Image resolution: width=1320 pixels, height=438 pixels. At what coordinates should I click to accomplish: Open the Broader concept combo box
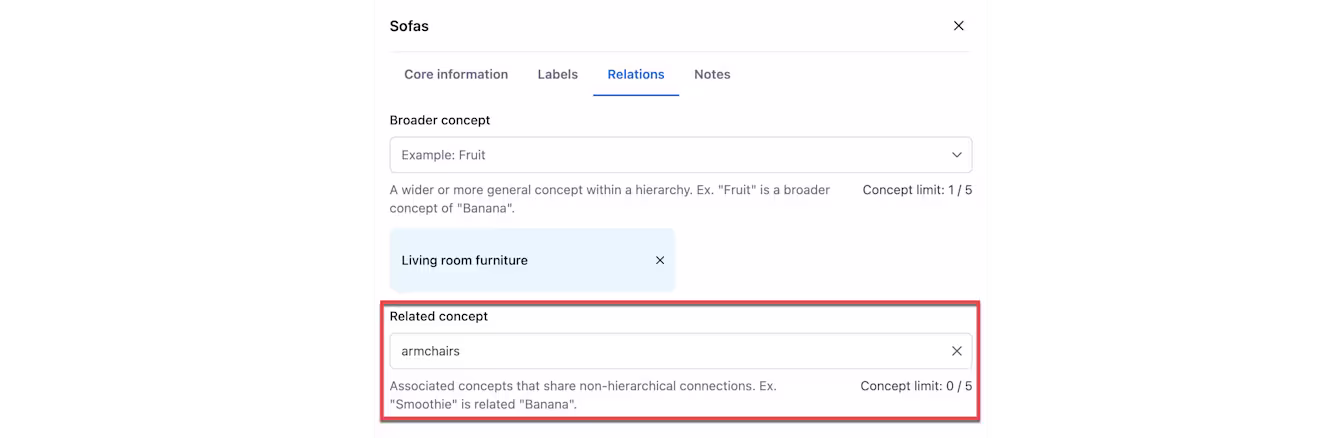coord(680,155)
